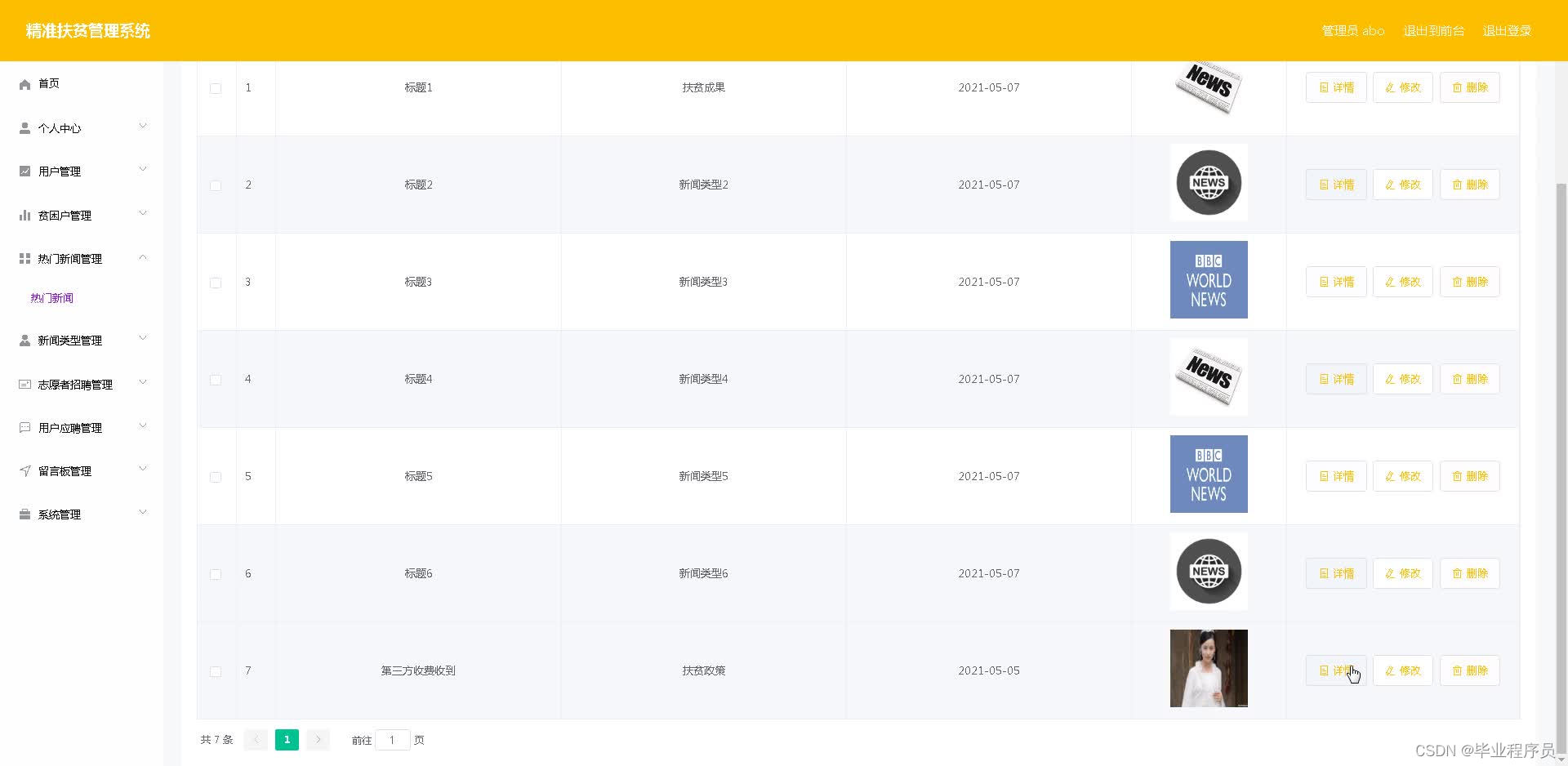Expand 志愿者招聘管理 with its chevron arrow
This screenshot has height=766, width=1568.
click(x=143, y=382)
